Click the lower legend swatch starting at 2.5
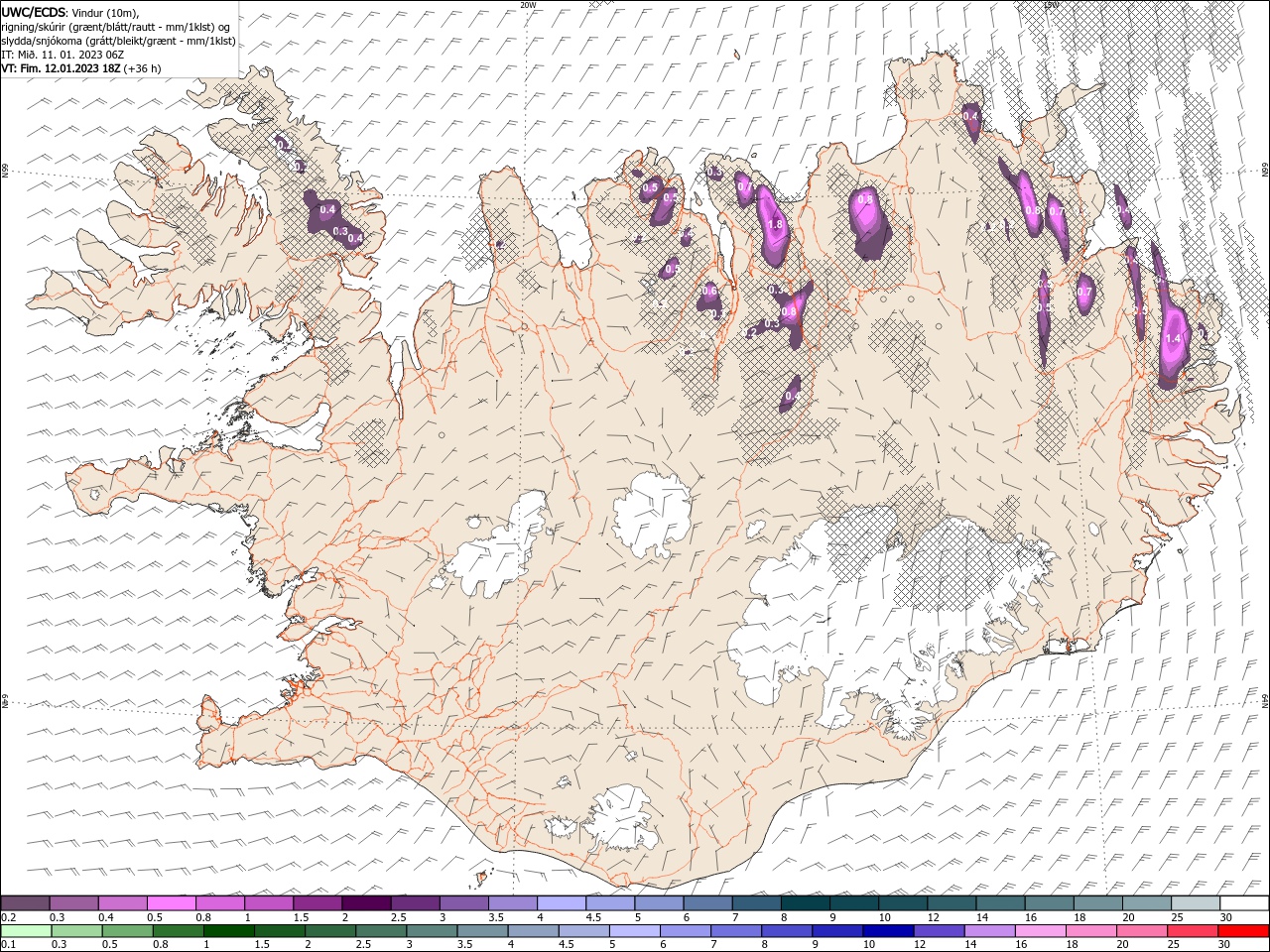This screenshot has height=952, width=1270. tap(382, 931)
